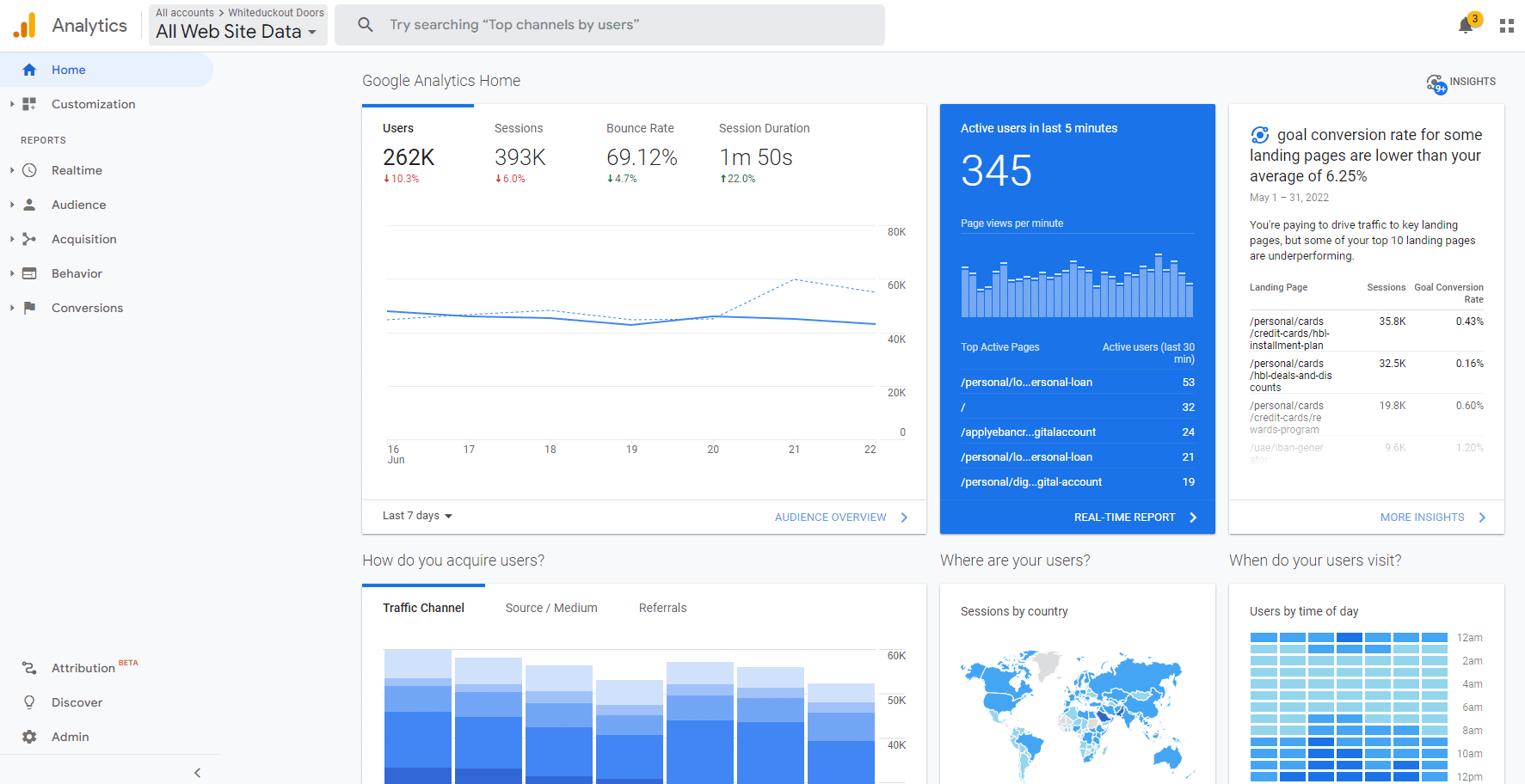Click the Home house icon
The height and width of the screenshot is (784, 1525).
29,70
